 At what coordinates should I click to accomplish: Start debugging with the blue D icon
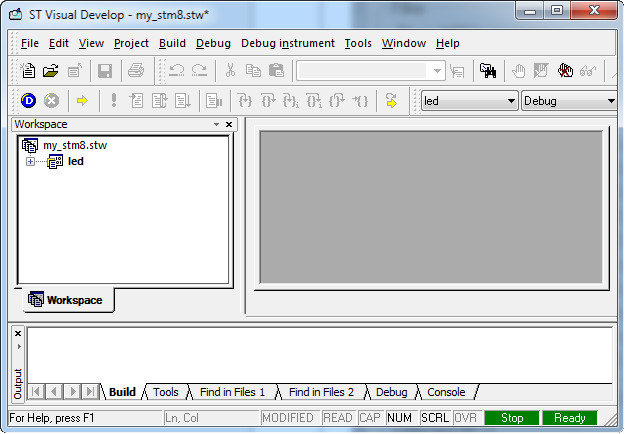[x=28, y=101]
